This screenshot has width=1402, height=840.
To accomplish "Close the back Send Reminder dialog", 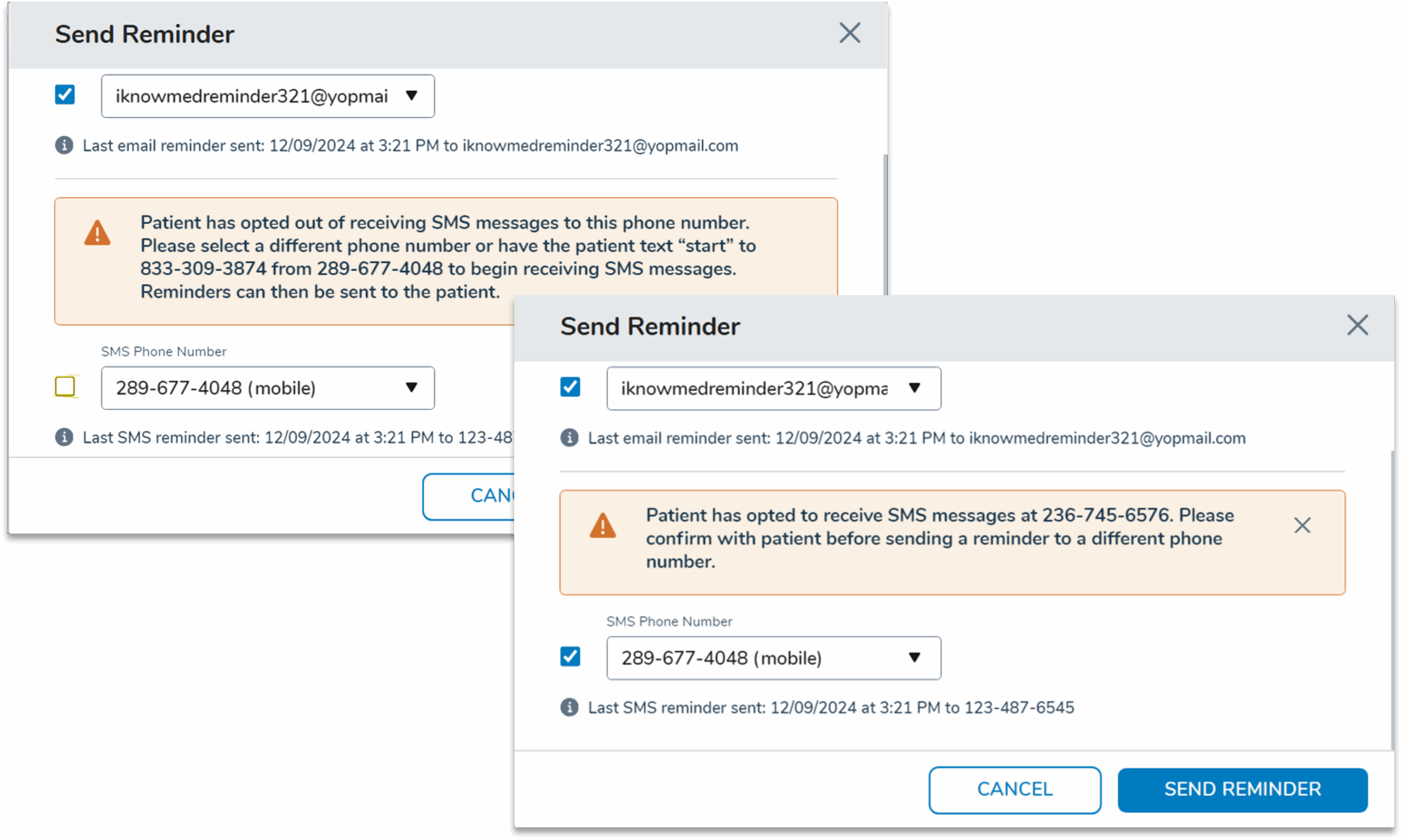I will [849, 33].
